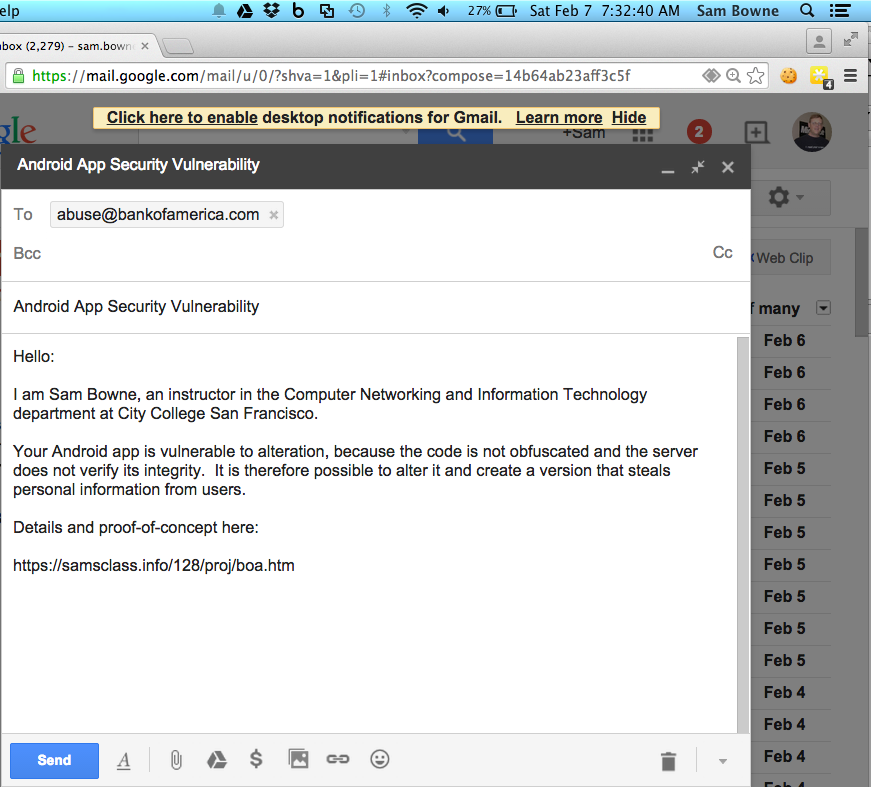Click the date and time in menu bar
Viewport: 871px width, 787px height.
click(604, 11)
